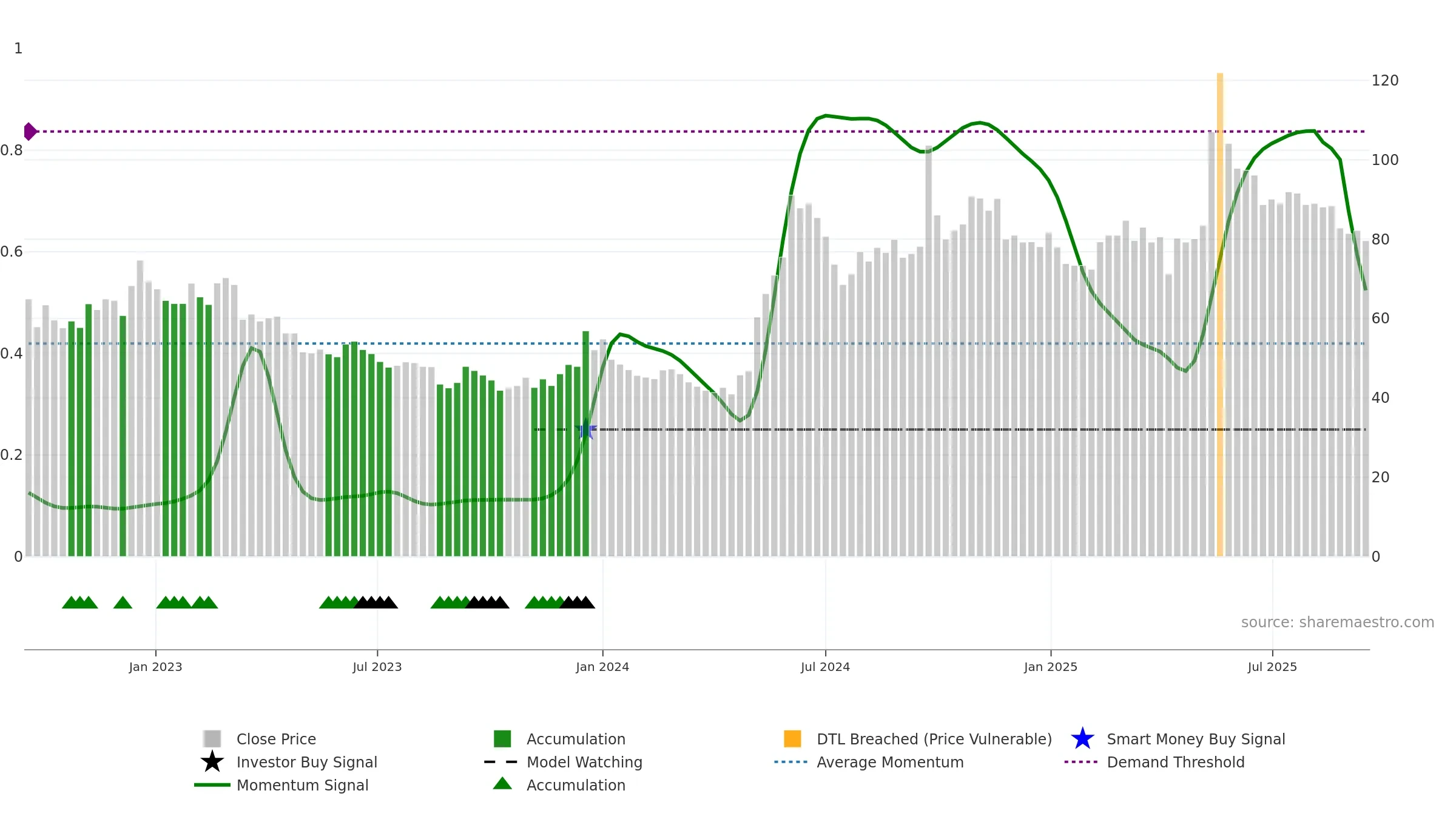The width and height of the screenshot is (1456, 819).
Task: Click the Jan 2024 axis label
Action: coord(602,667)
